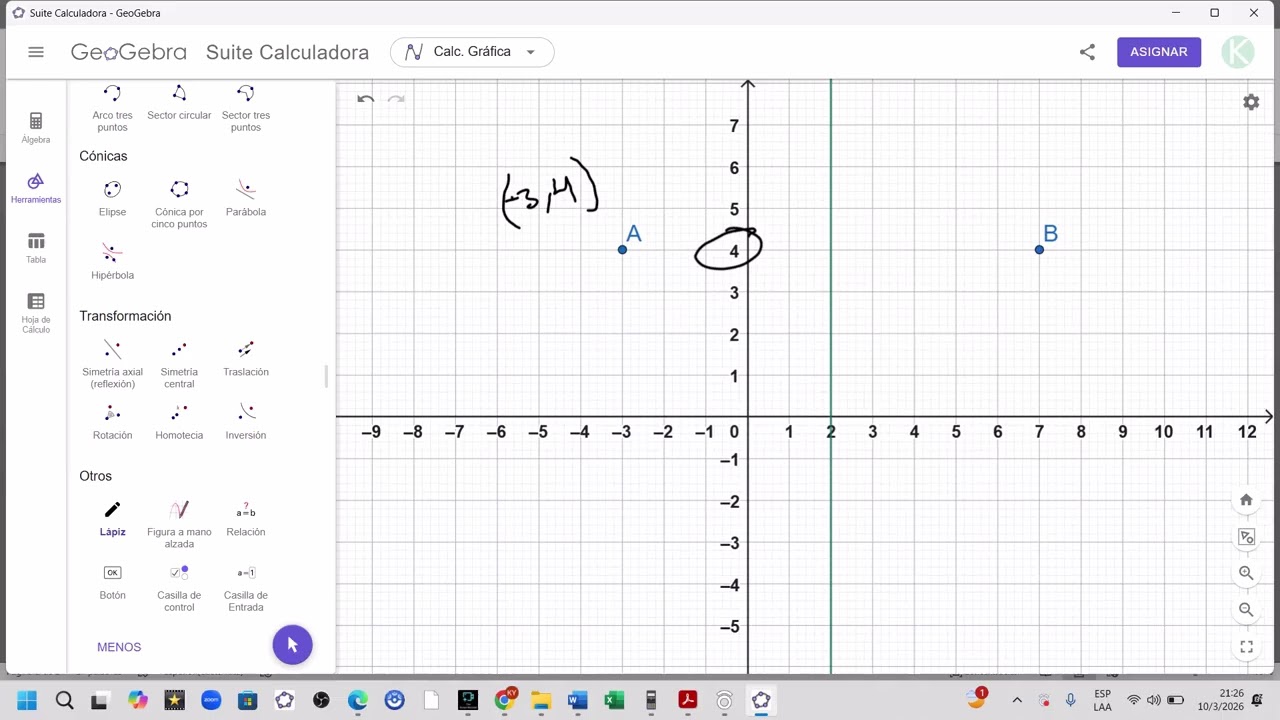Image resolution: width=1280 pixels, height=720 pixels.
Task: Click the share icon
Action: coord(1087,52)
